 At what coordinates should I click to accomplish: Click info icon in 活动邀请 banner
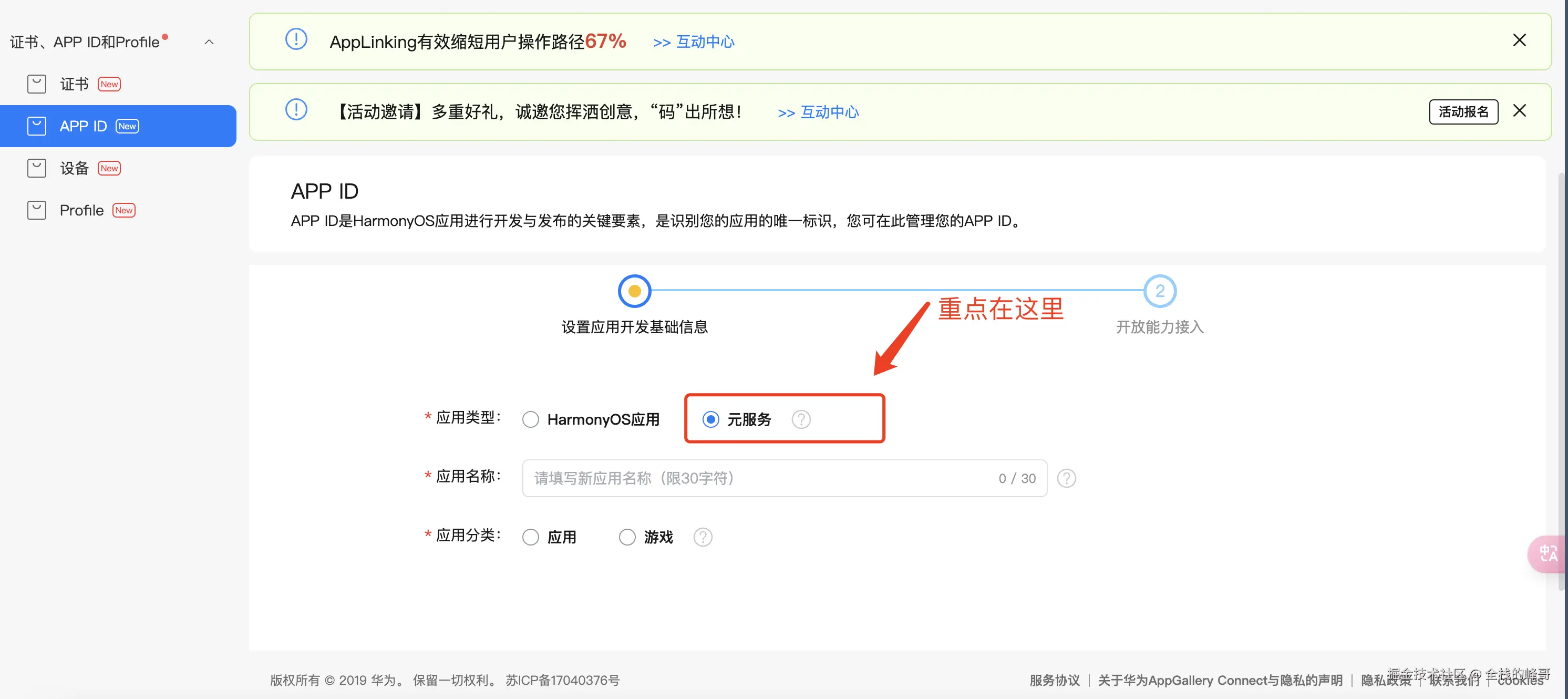296,110
